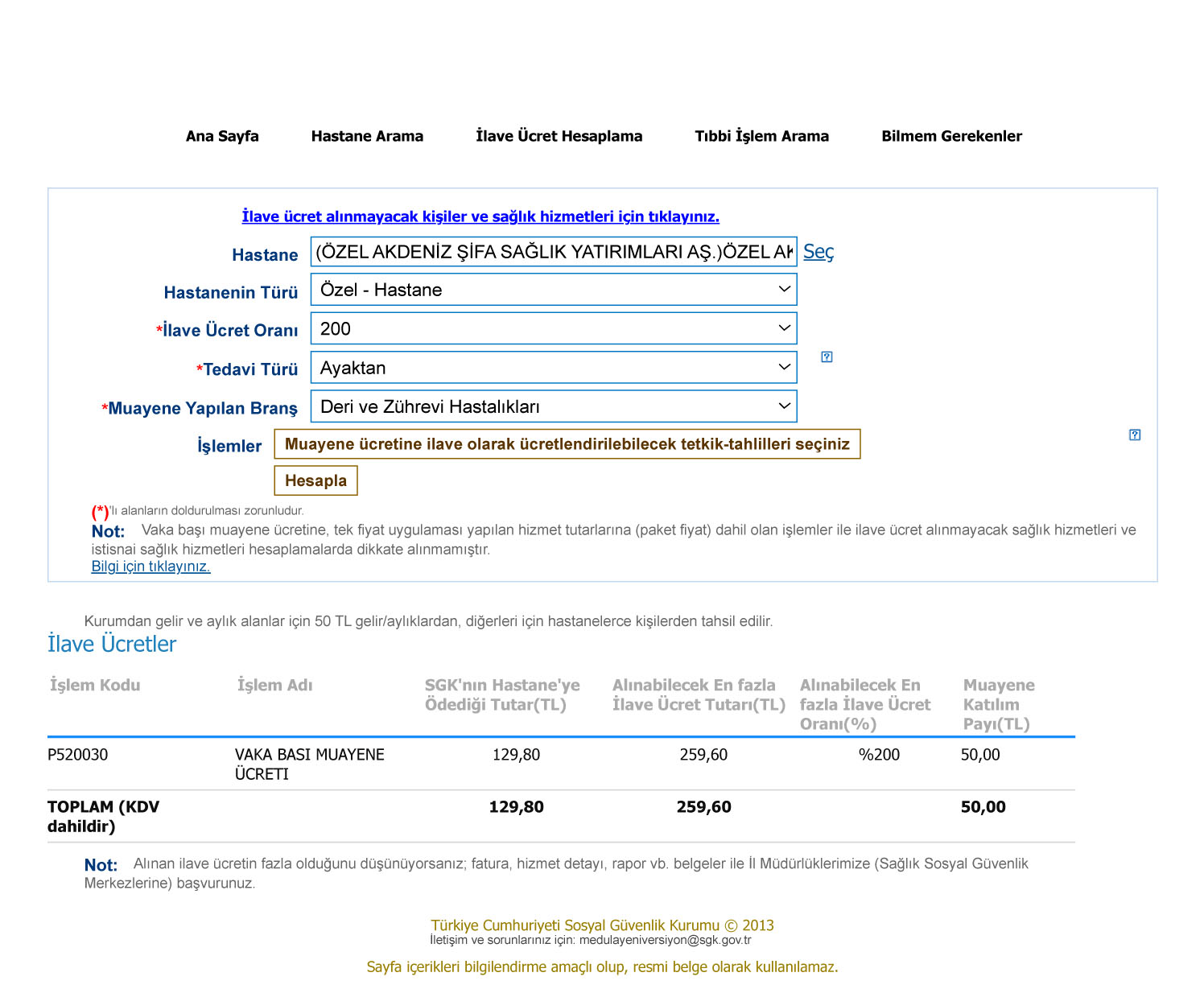1204x989 pixels.
Task: Open the İlave Ücret Oranı dropdown
Action: click(x=553, y=328)
